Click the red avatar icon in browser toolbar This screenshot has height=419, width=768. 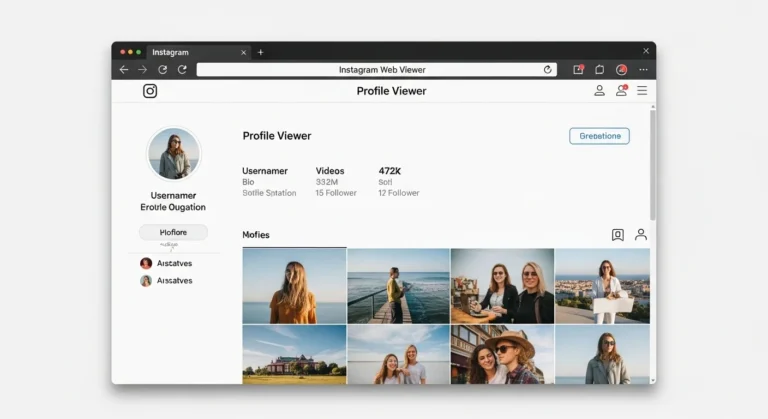621,70
